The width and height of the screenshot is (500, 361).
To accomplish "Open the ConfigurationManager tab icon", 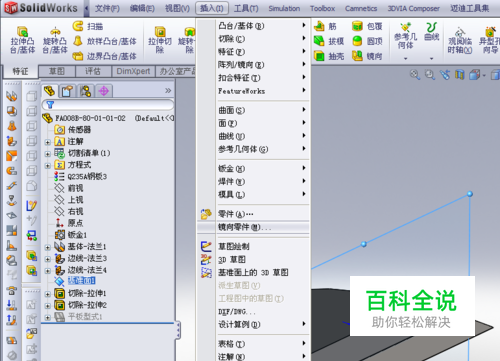I will point(85,91).
